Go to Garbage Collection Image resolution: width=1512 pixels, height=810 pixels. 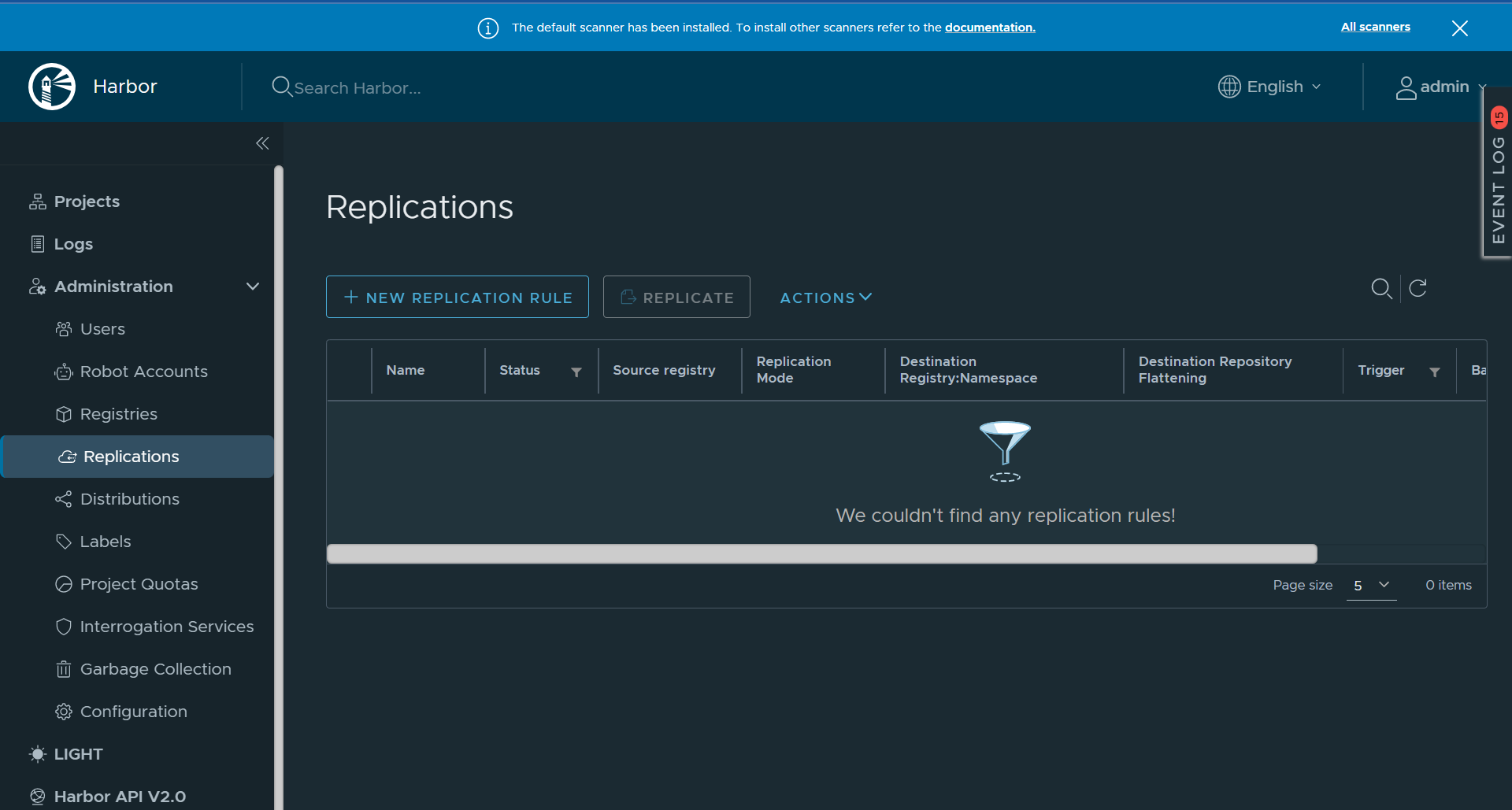point(156,669)
